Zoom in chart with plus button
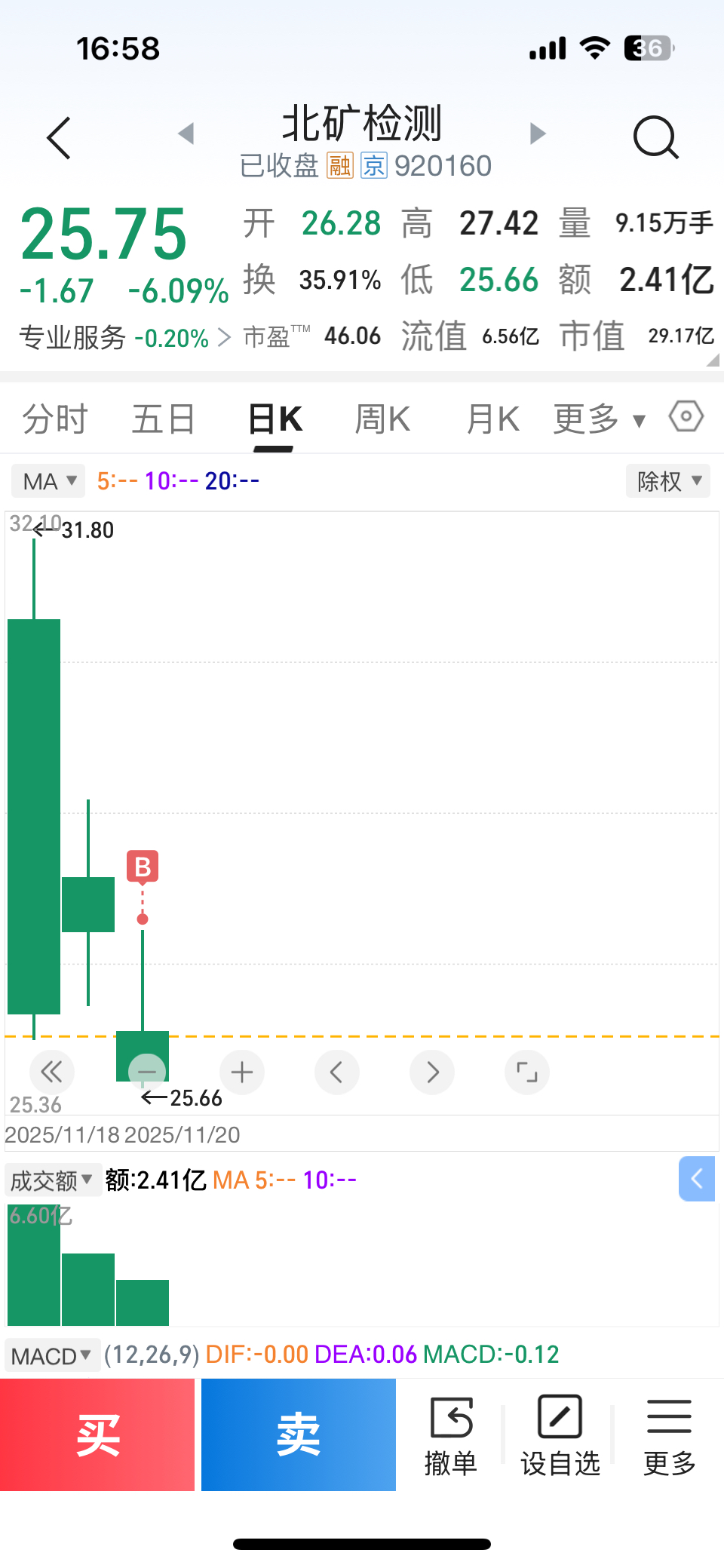Viewport: 724px width, 1568px height. click(x=242, y=1072)
